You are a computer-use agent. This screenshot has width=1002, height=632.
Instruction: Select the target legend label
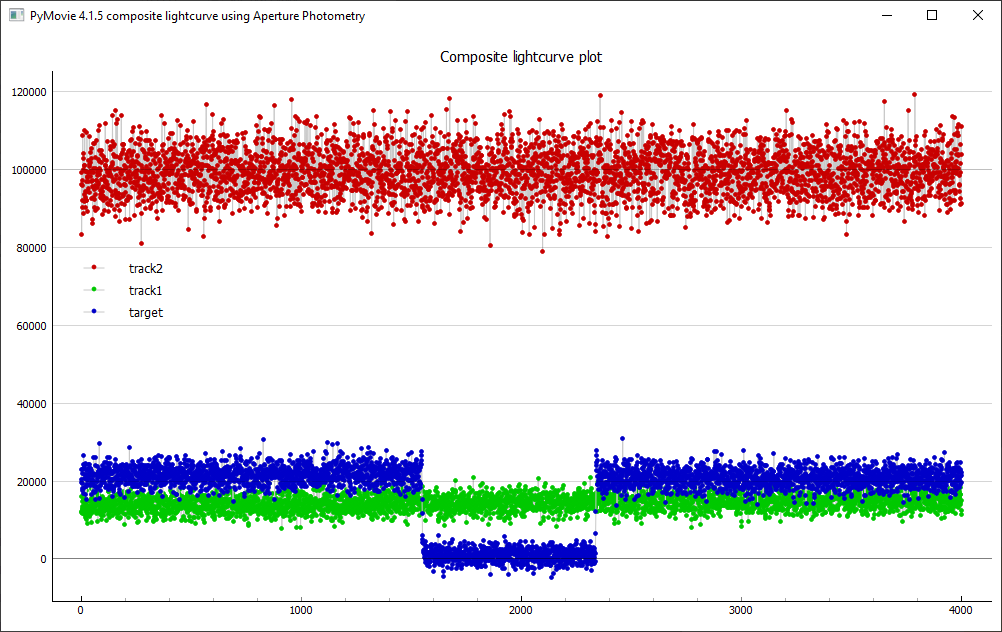click(x=145, y=312)
